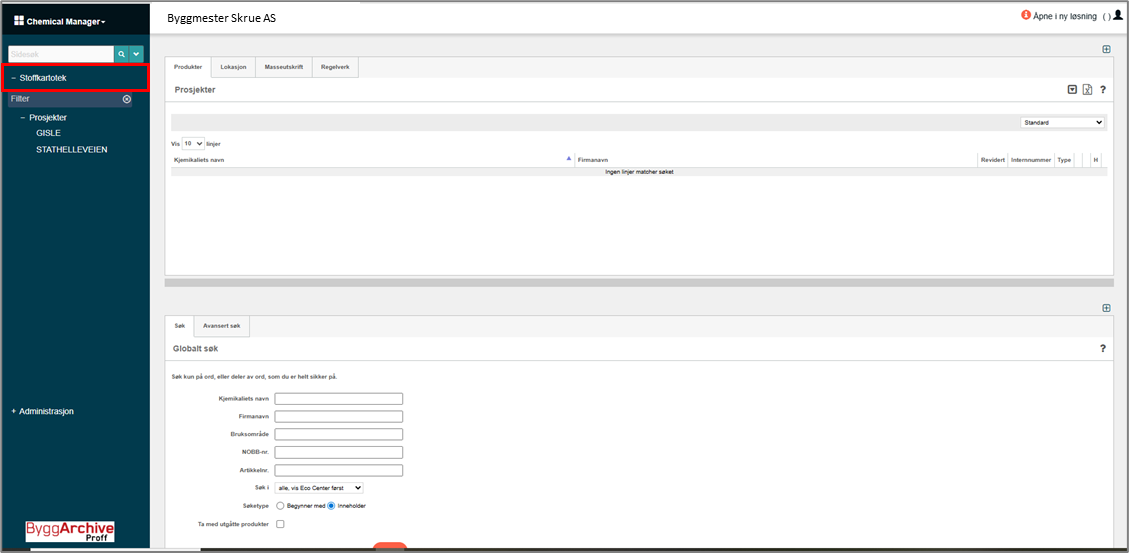Open the Søk i dropdown
The image size is (1129, 553).
click(319, 487)
